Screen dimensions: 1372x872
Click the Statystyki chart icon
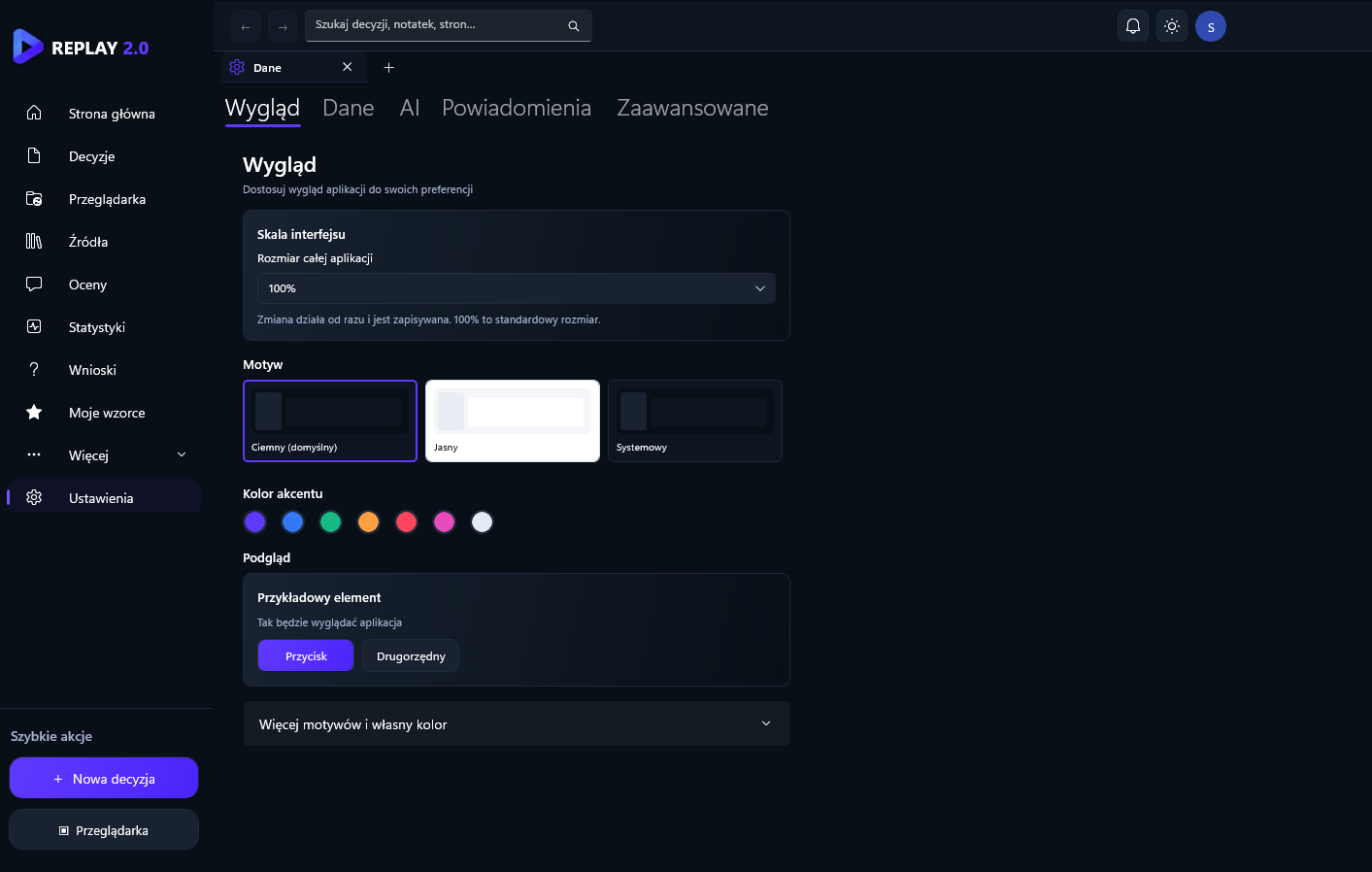34,326
